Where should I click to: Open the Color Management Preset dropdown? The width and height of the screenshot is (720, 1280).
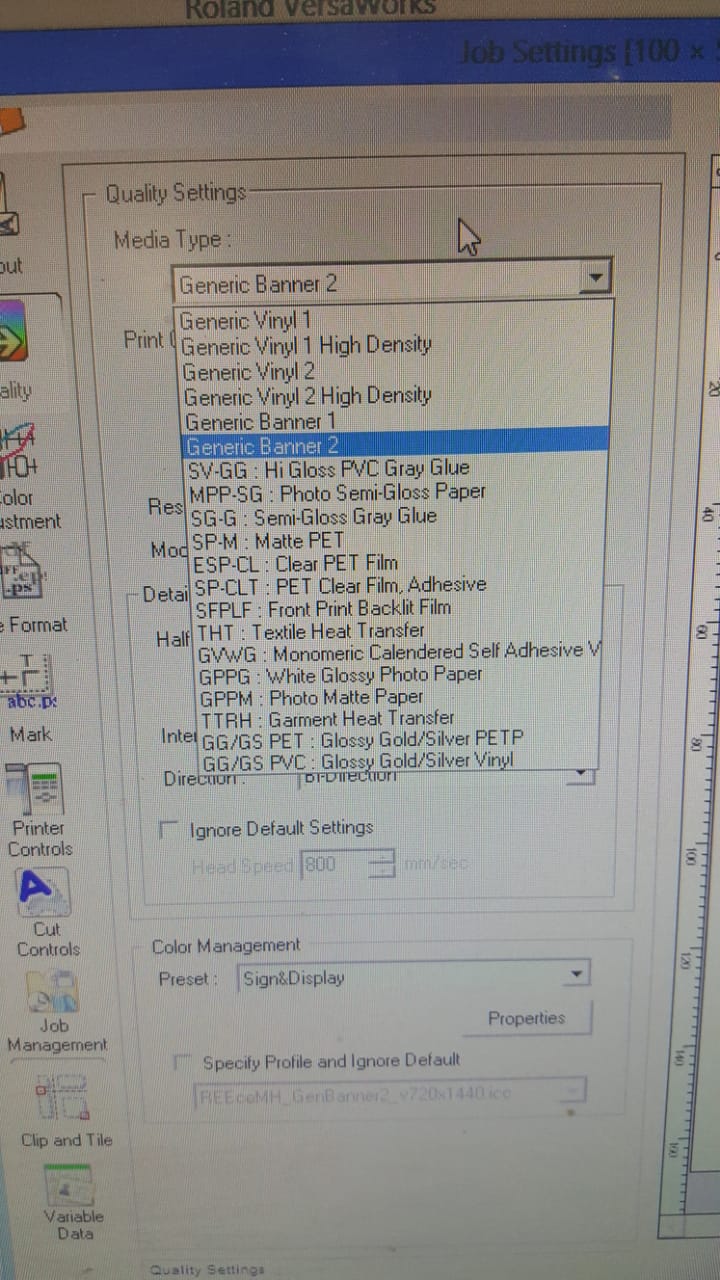click(x=413, y=977)
